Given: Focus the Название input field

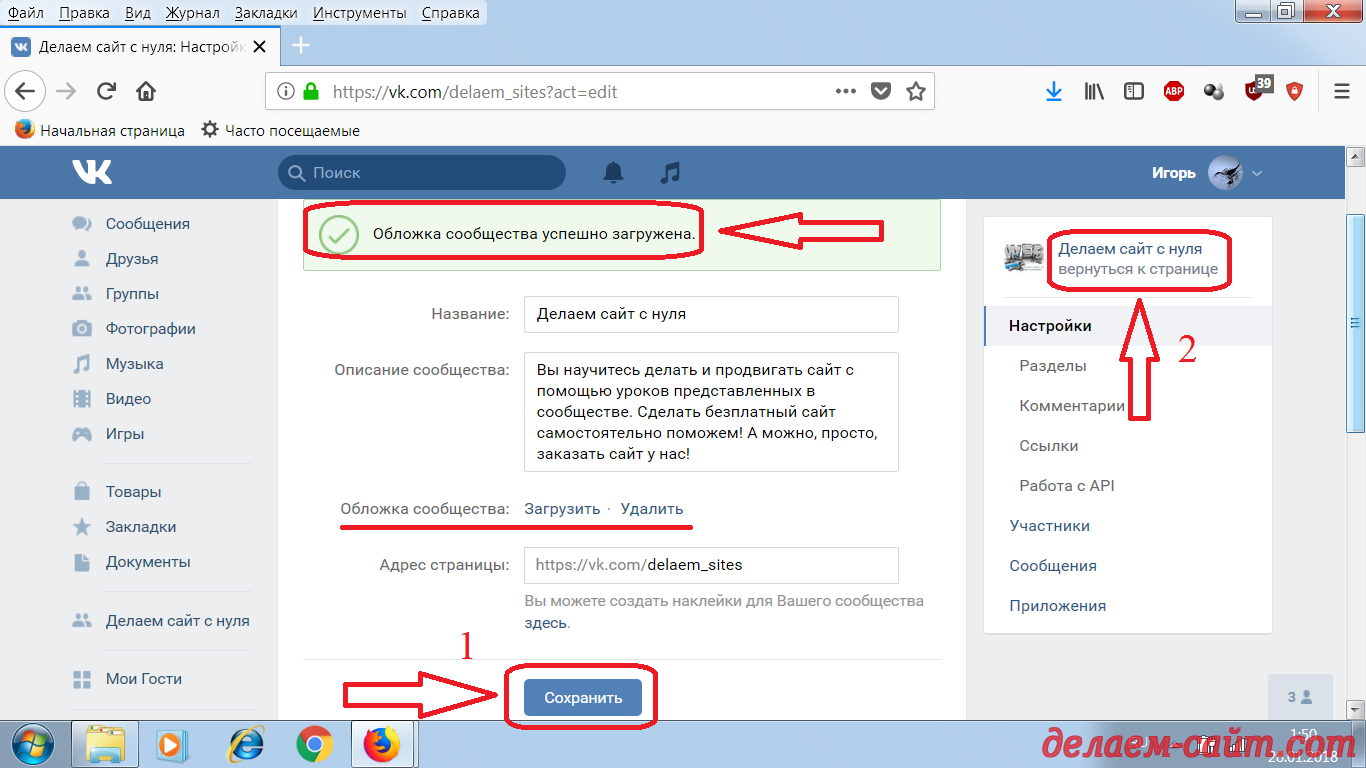Looking at the screenshot, I should coord(711,313).
